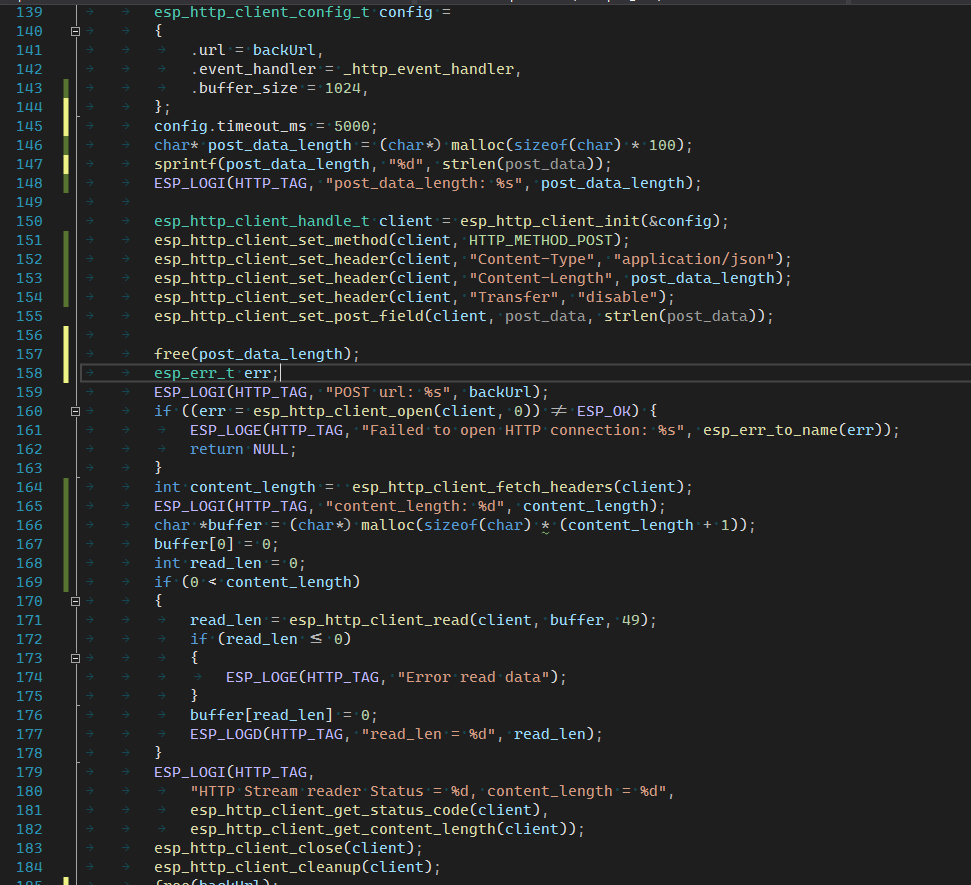Click esp_http_client_get_content_length on line 182
Viewport: 971px width, 885px height.
coord(344,829)
